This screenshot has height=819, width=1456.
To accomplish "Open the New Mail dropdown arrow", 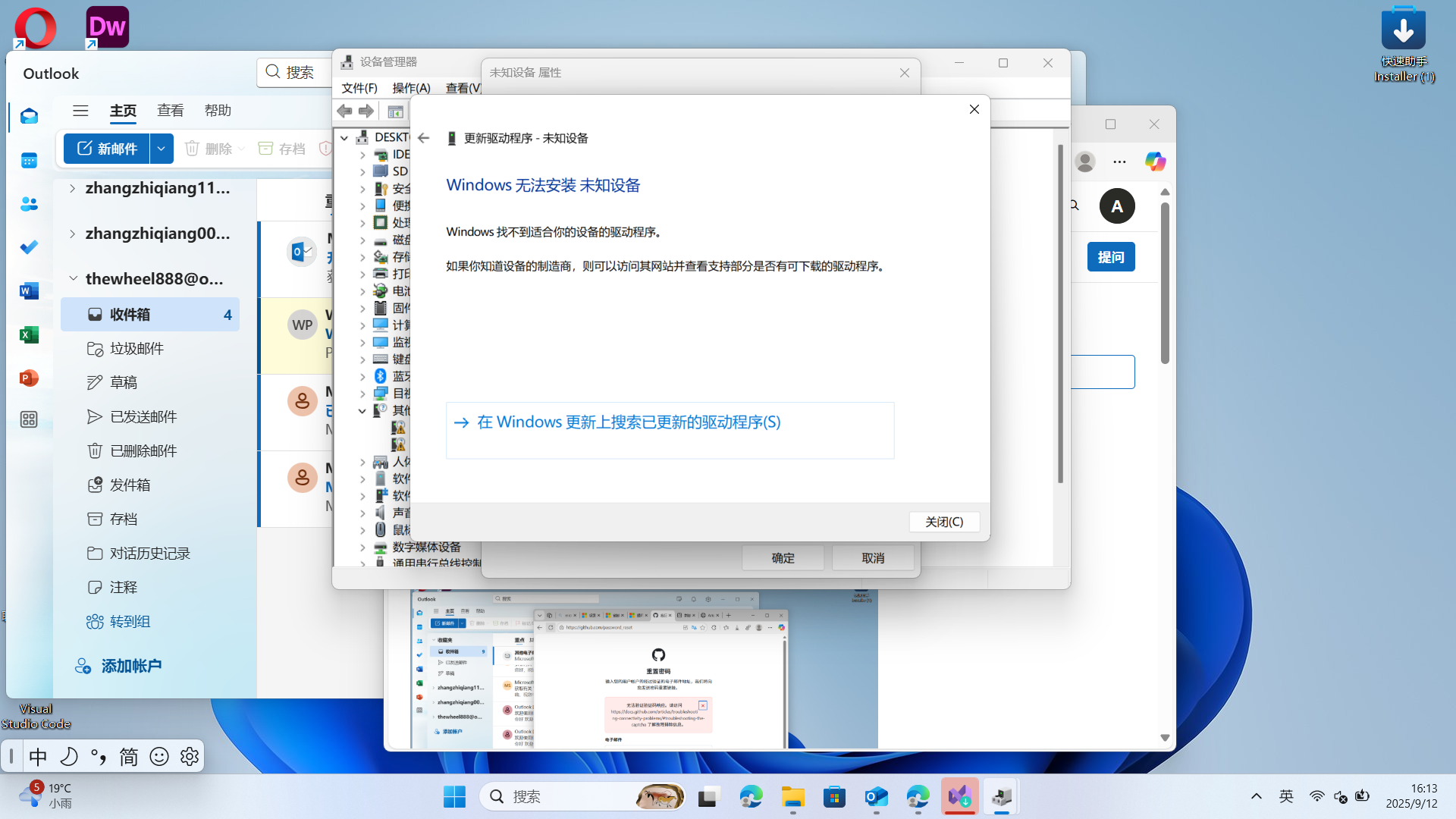I will coord(162,149).
